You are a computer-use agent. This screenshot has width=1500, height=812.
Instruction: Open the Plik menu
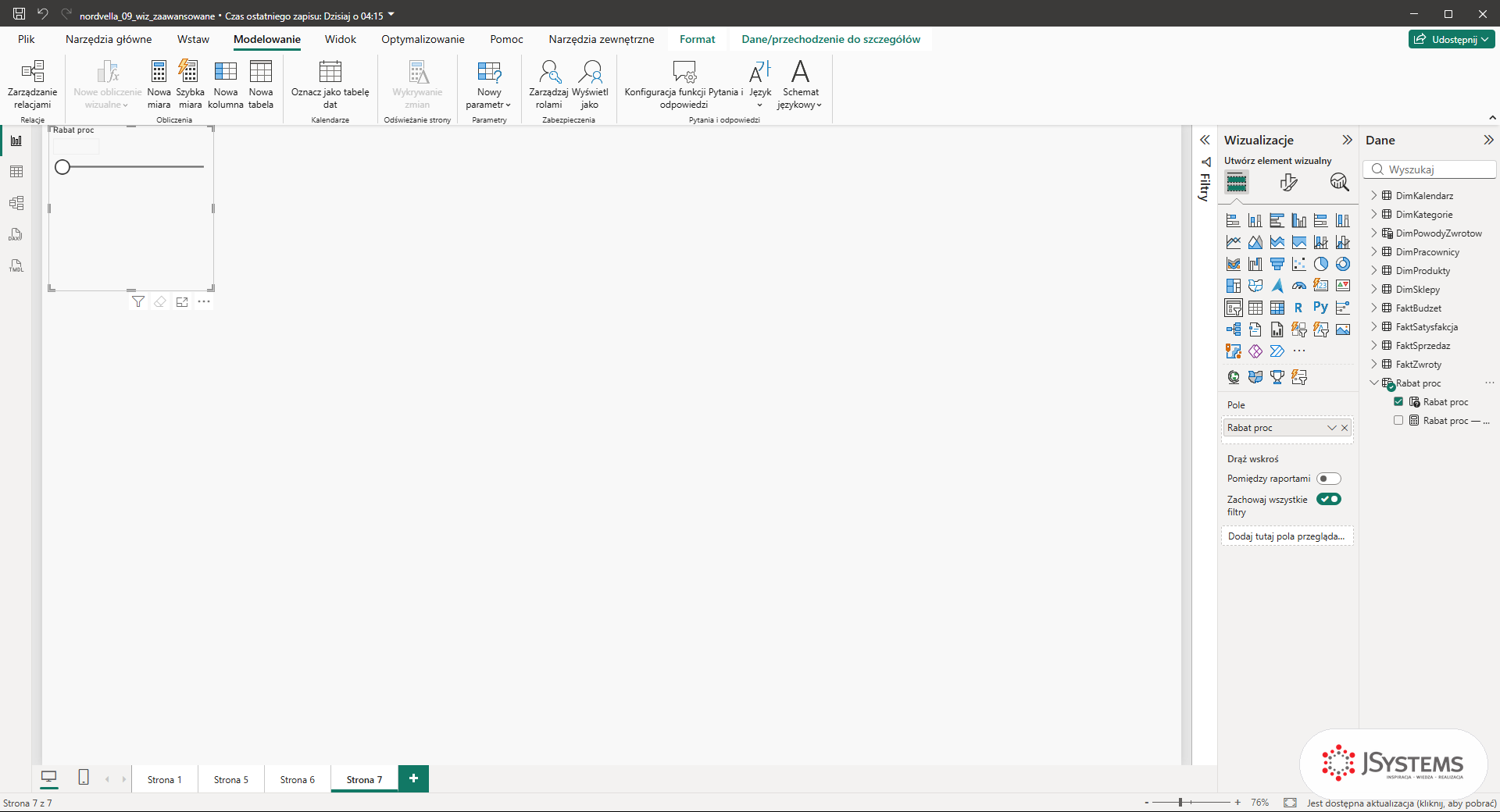[27, 39]
